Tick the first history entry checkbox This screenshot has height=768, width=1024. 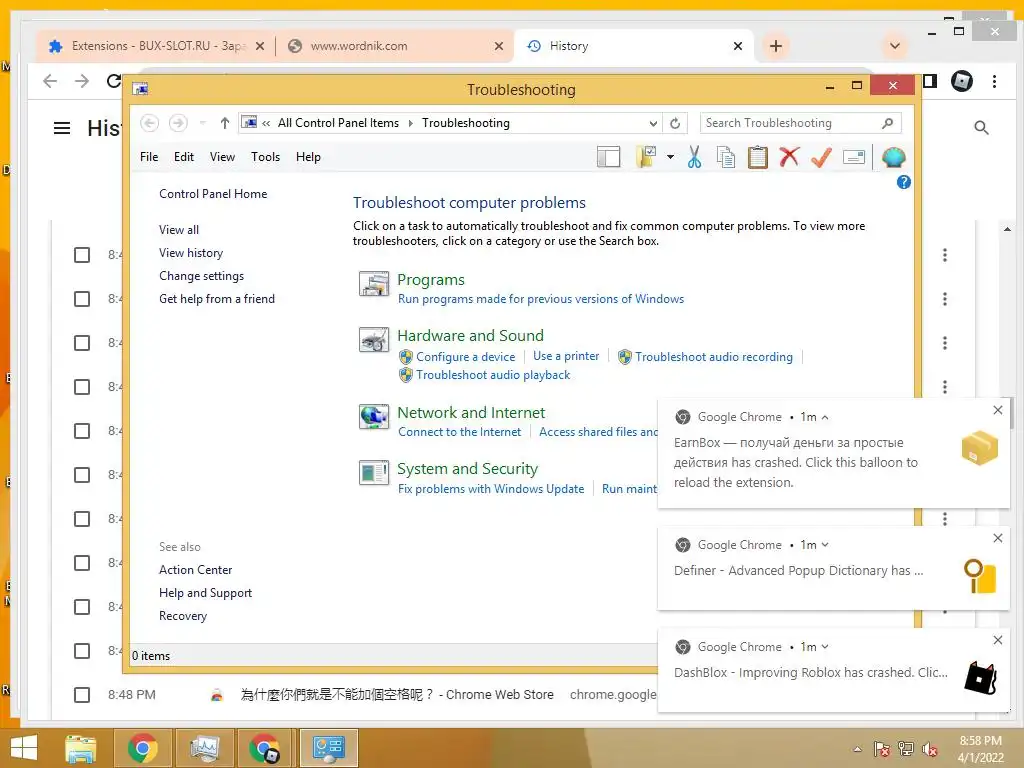coord(82,255)
